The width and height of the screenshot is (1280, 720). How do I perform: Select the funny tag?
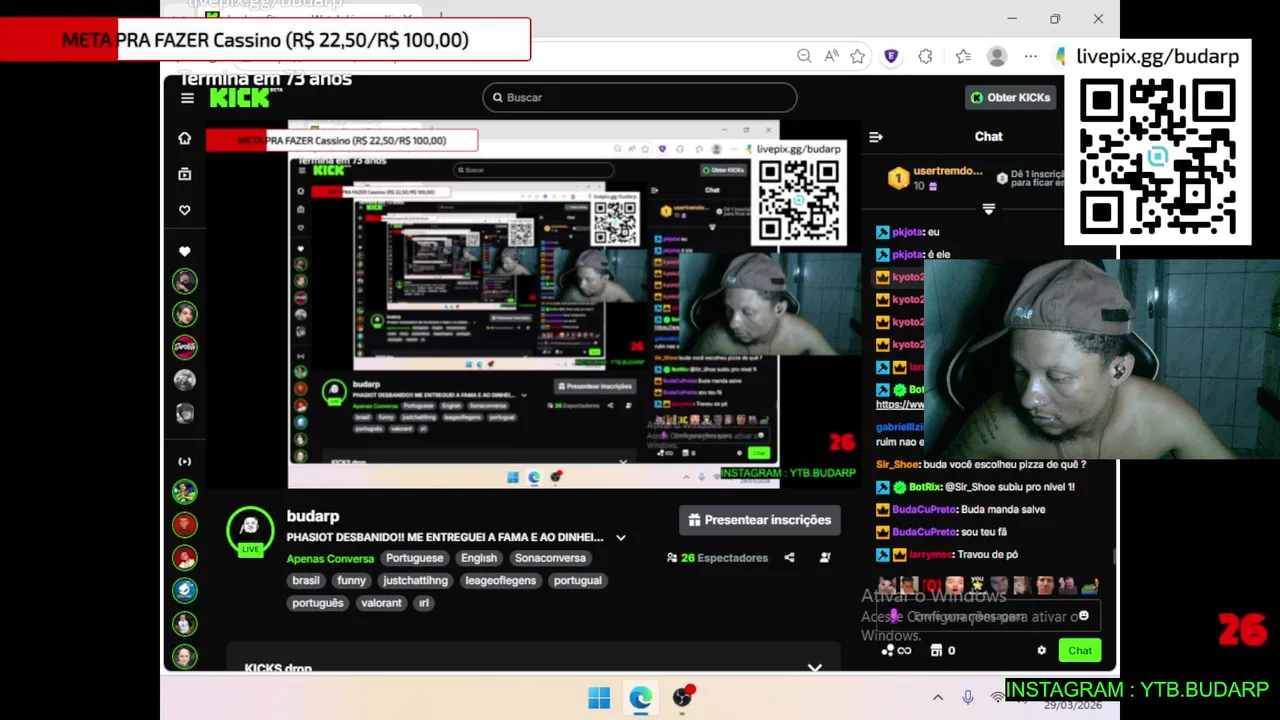click(x=351, y=580)
